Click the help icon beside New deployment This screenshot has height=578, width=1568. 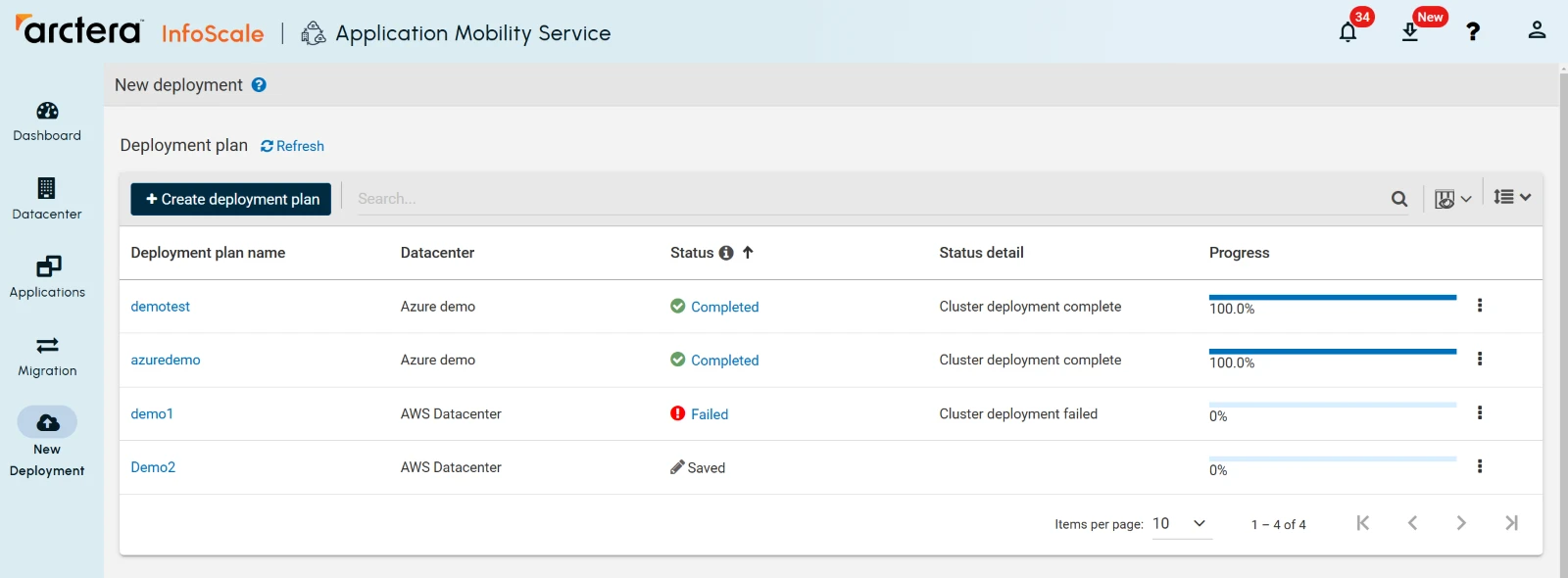(x=259, y=85)
